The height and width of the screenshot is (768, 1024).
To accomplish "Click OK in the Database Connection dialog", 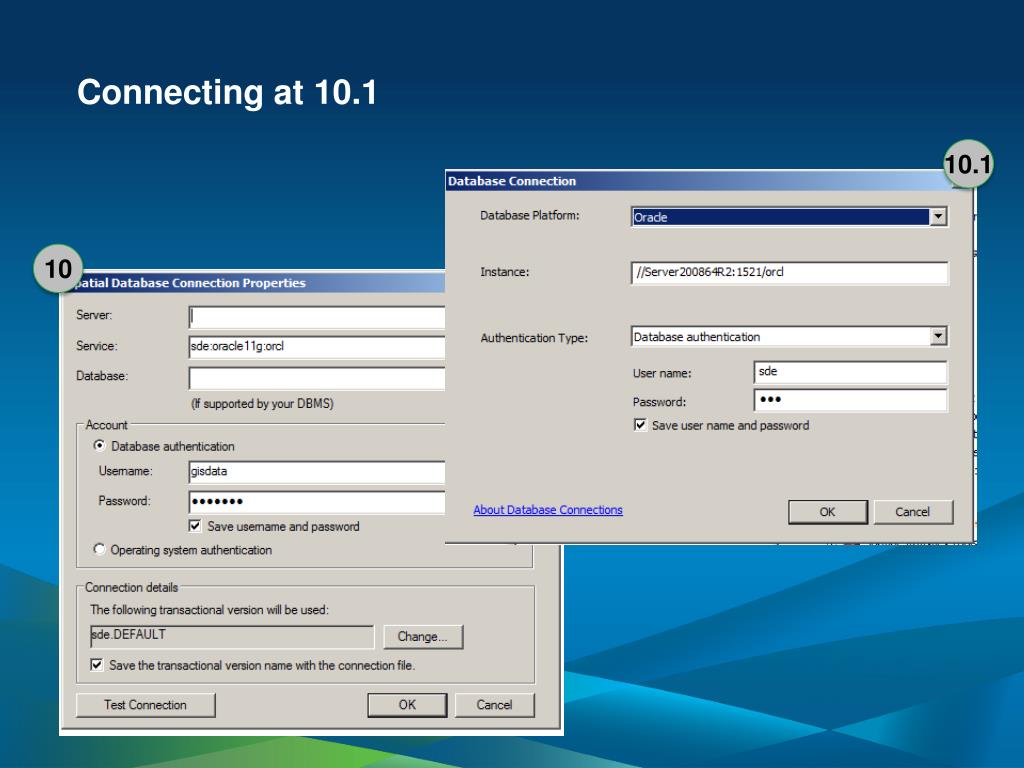I will point(827,512).
